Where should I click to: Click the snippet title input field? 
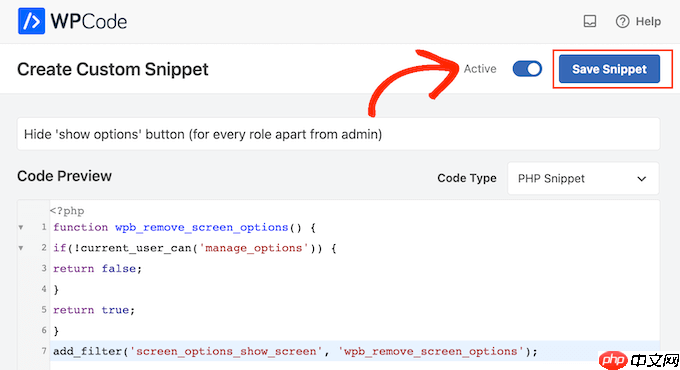(x=338, y=134)
